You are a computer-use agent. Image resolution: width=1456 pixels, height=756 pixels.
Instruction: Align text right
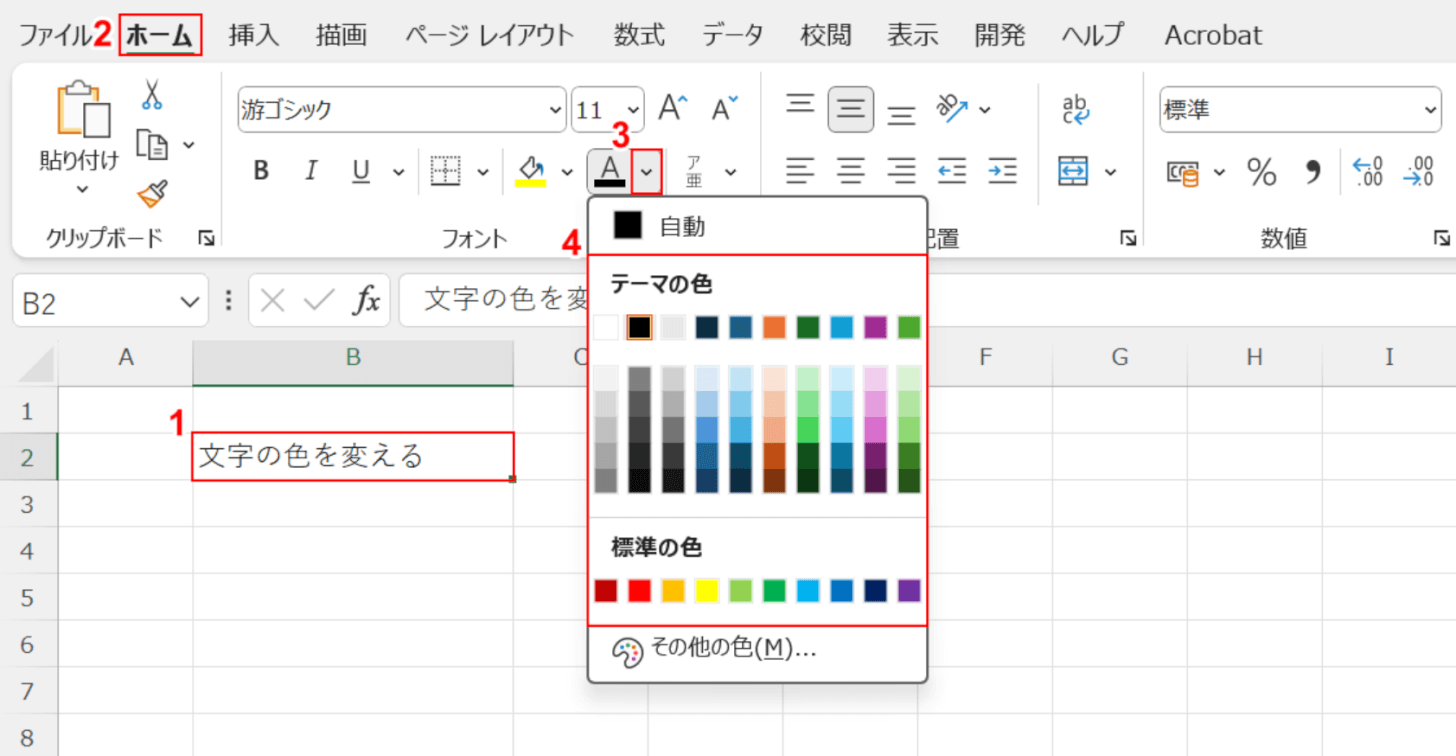click(x=902, y=171)
